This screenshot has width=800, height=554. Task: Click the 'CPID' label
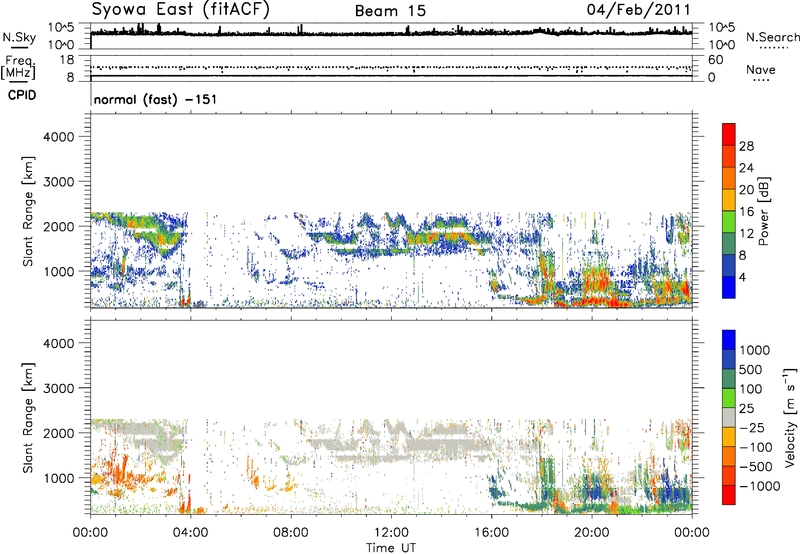coord(22,95)
